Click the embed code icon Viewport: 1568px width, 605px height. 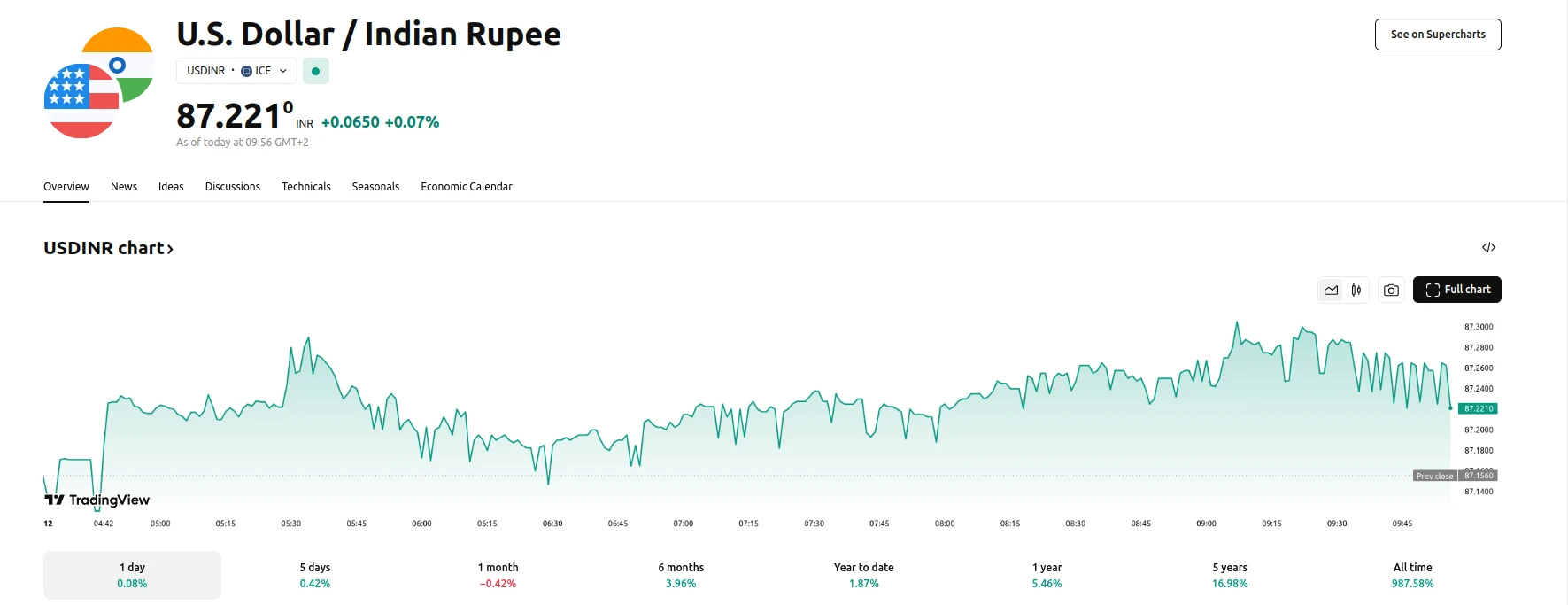(1488, 247)
